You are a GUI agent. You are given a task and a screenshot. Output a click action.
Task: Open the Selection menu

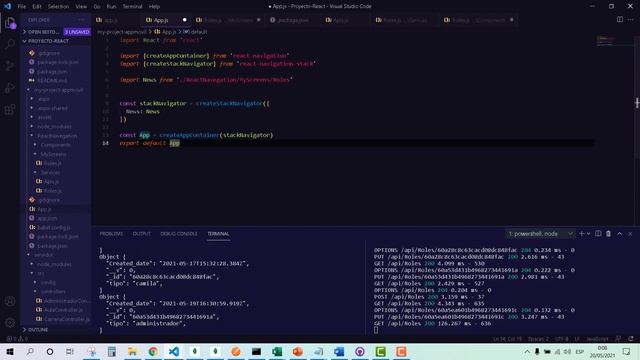pyautogui.click(x=58, y=7)
